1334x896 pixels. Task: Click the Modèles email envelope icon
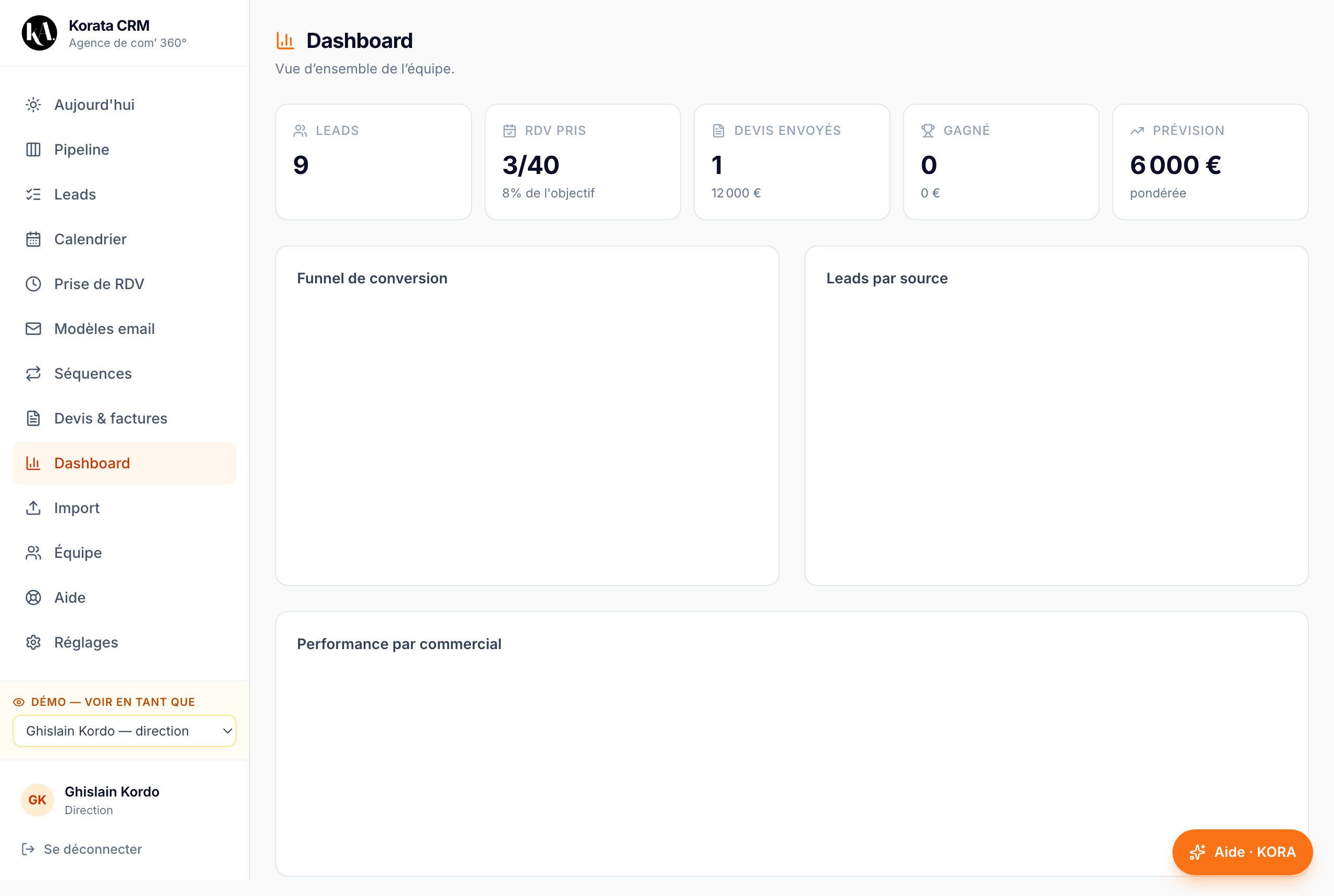click(33, 329)
